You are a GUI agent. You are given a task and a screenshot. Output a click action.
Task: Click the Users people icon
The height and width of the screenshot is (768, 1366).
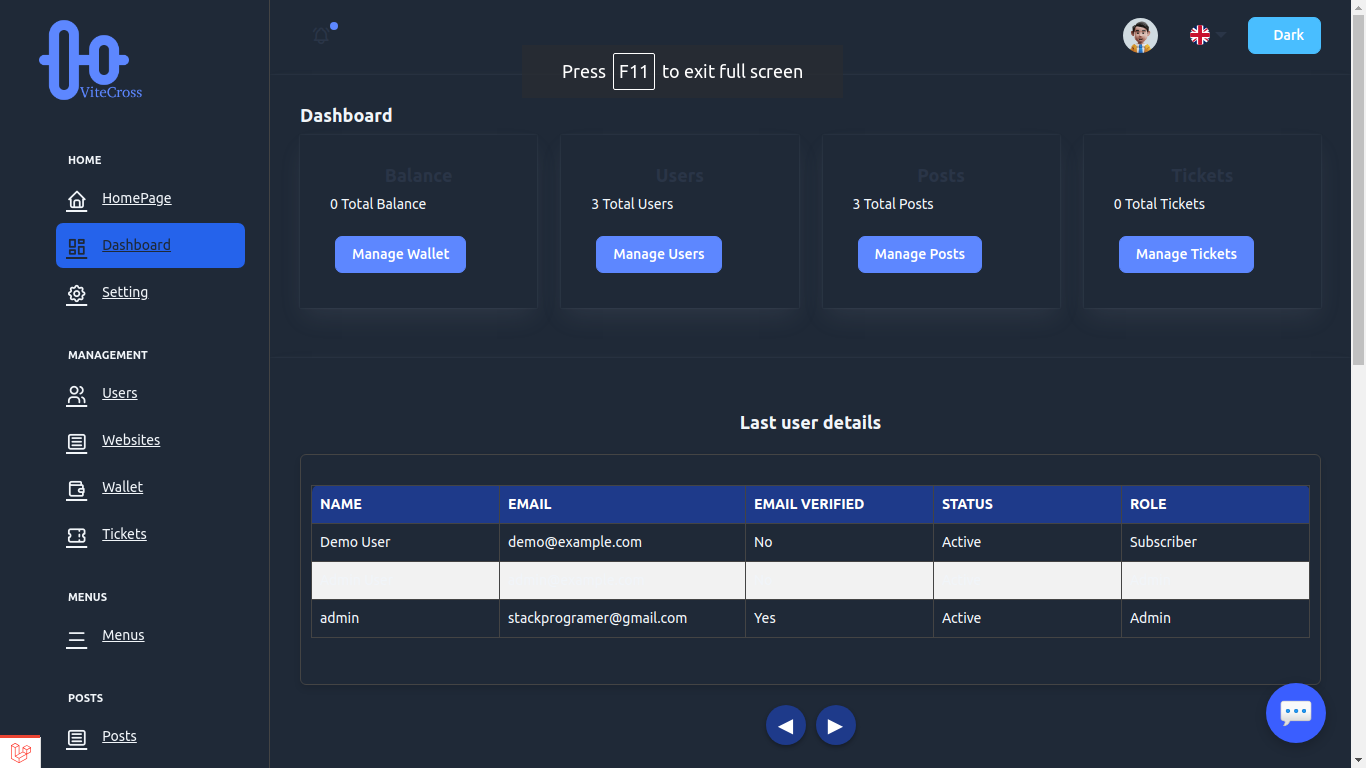pos(77,395)
